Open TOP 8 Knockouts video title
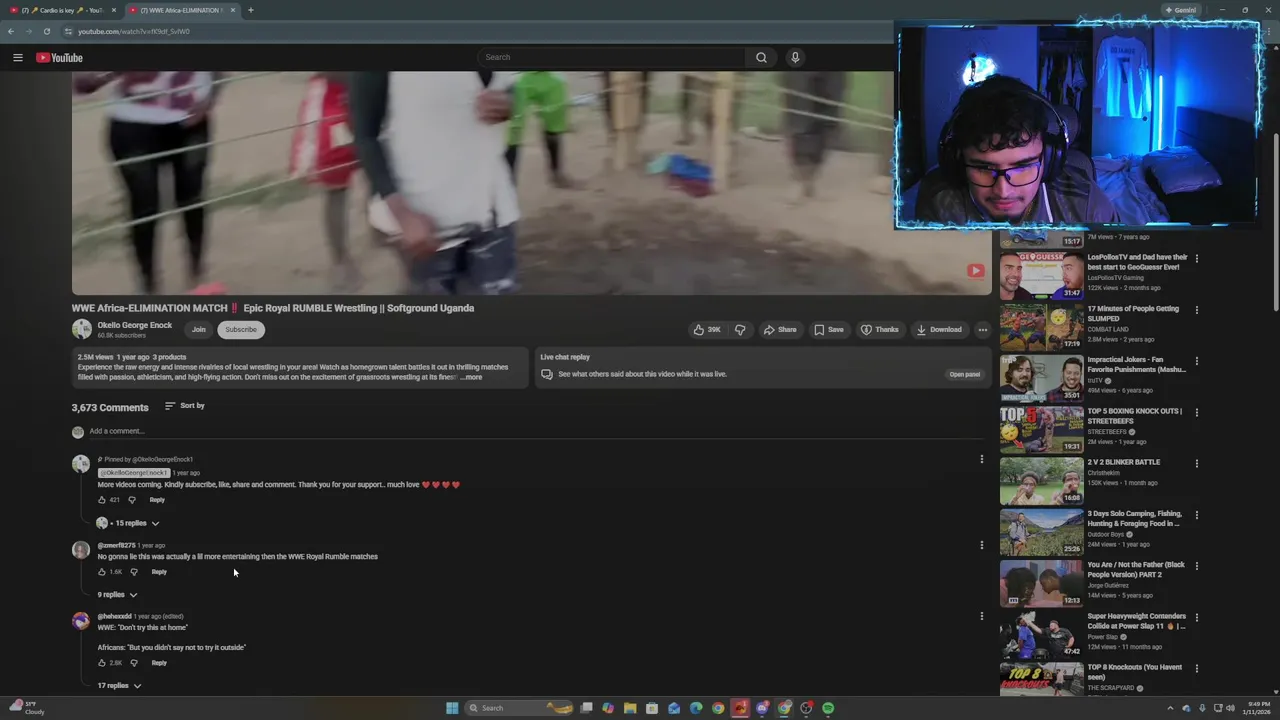The width and height of the screenshot is (1280, 720). 1135,672
